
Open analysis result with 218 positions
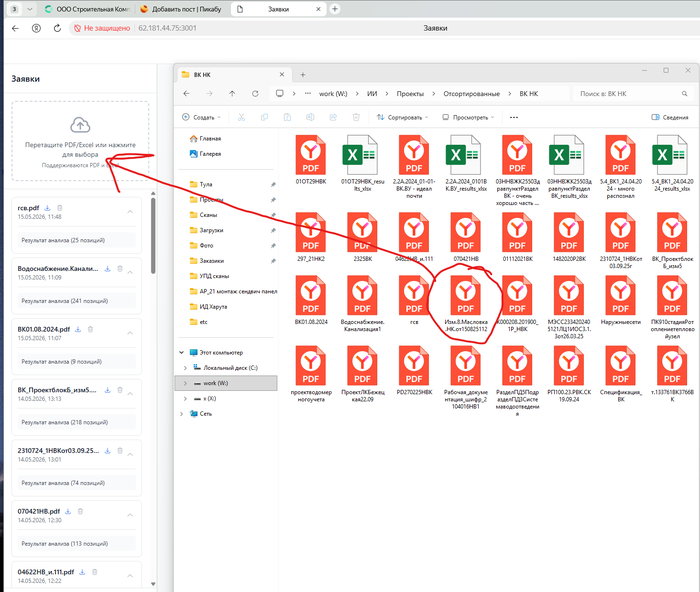(x=76, y=422)
